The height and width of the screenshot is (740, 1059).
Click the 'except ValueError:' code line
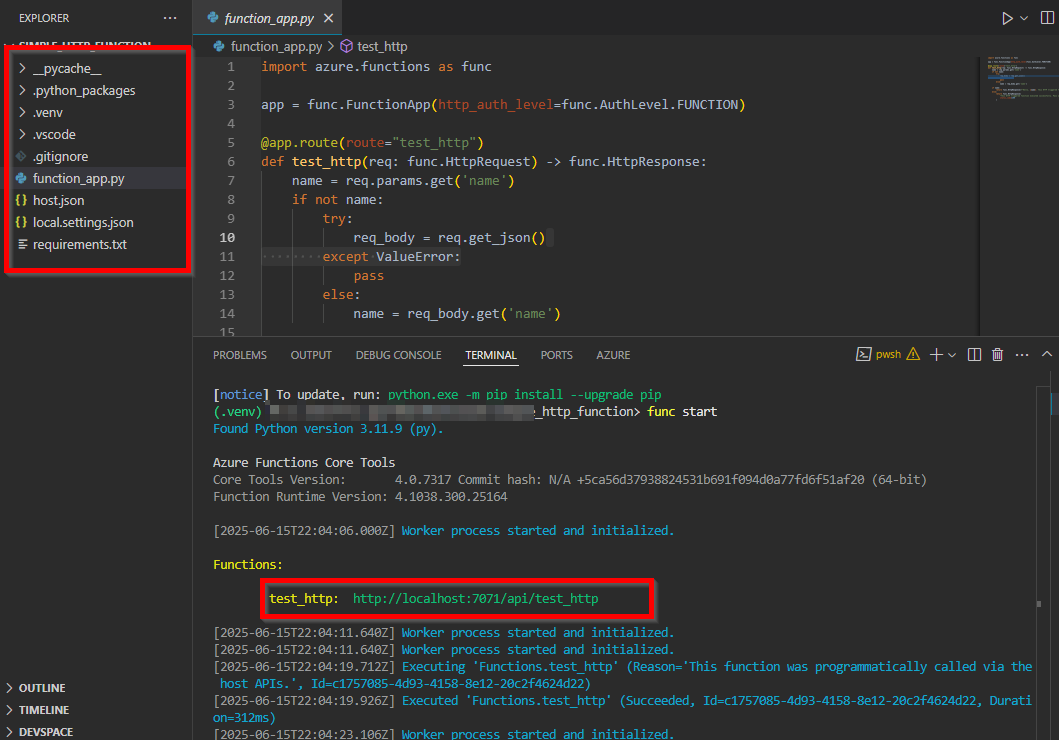[391, 257]
